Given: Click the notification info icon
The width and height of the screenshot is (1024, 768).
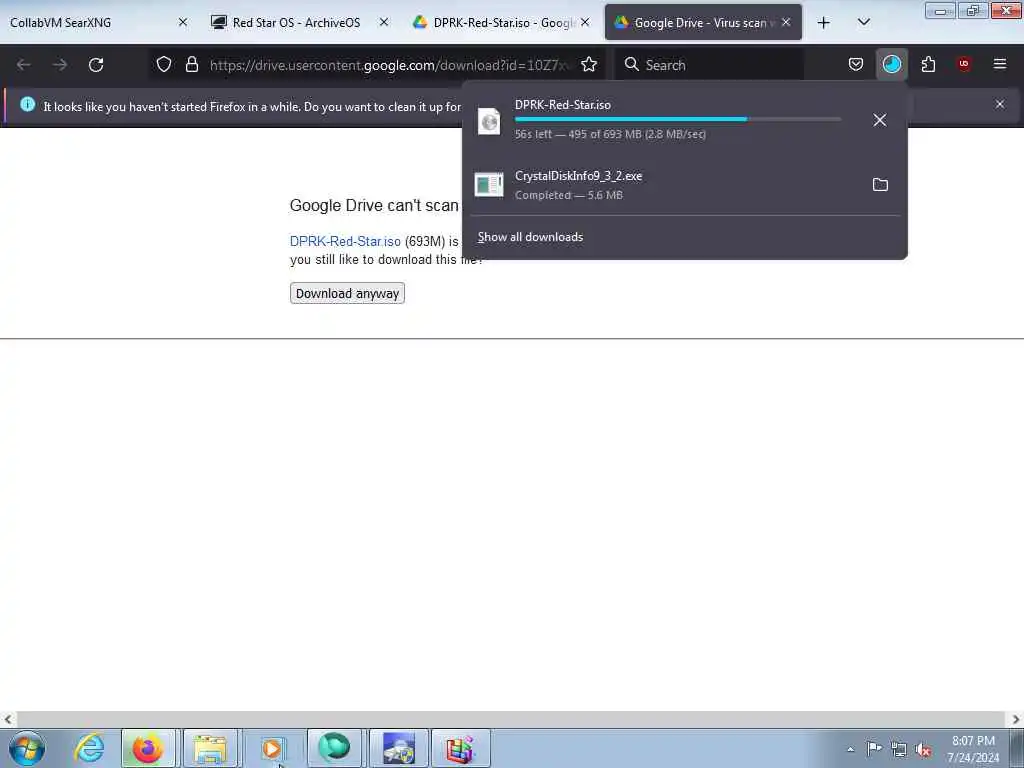Looking at the screenshot, I should point(27,104).
